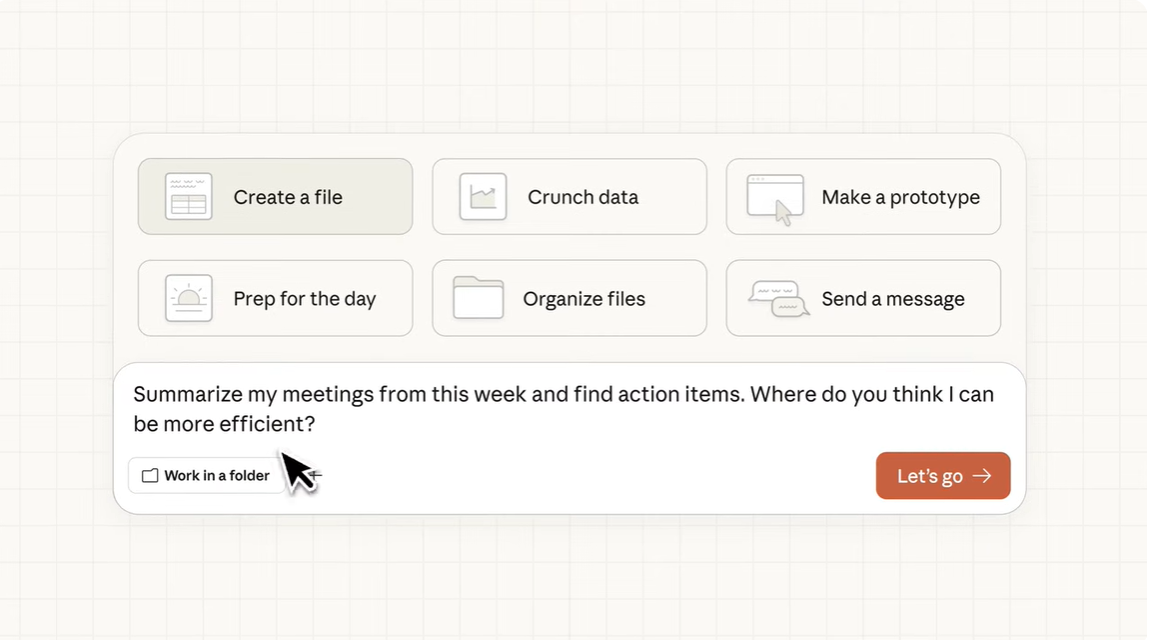Select the spreadsheet icon on Create a file

click(188, 197)
